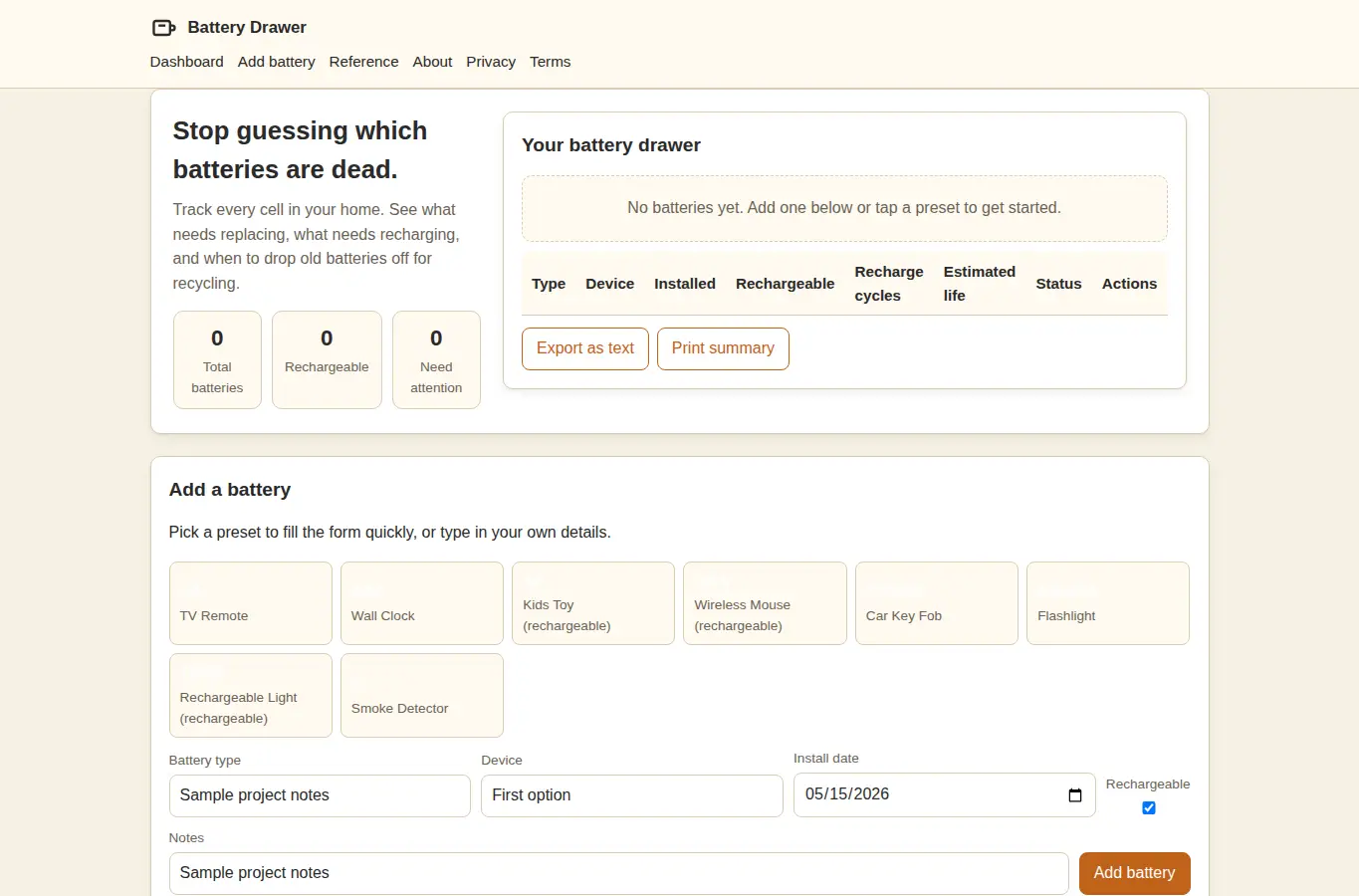Viewport: 1359px width, 896px height.
Task: Click the Rechargeable column header
Action: click(786, 284)
